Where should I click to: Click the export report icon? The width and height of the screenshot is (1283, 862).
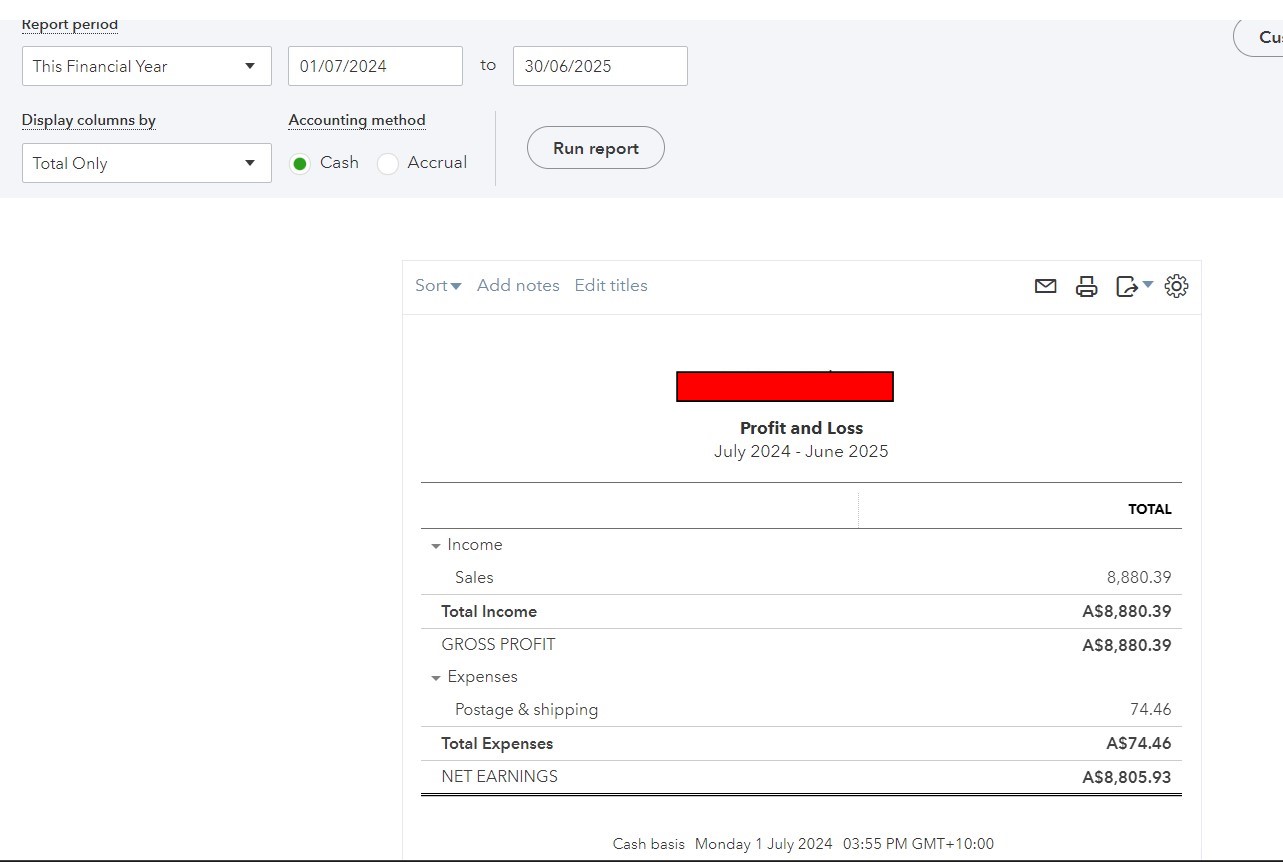click(x=1125, y=286)
